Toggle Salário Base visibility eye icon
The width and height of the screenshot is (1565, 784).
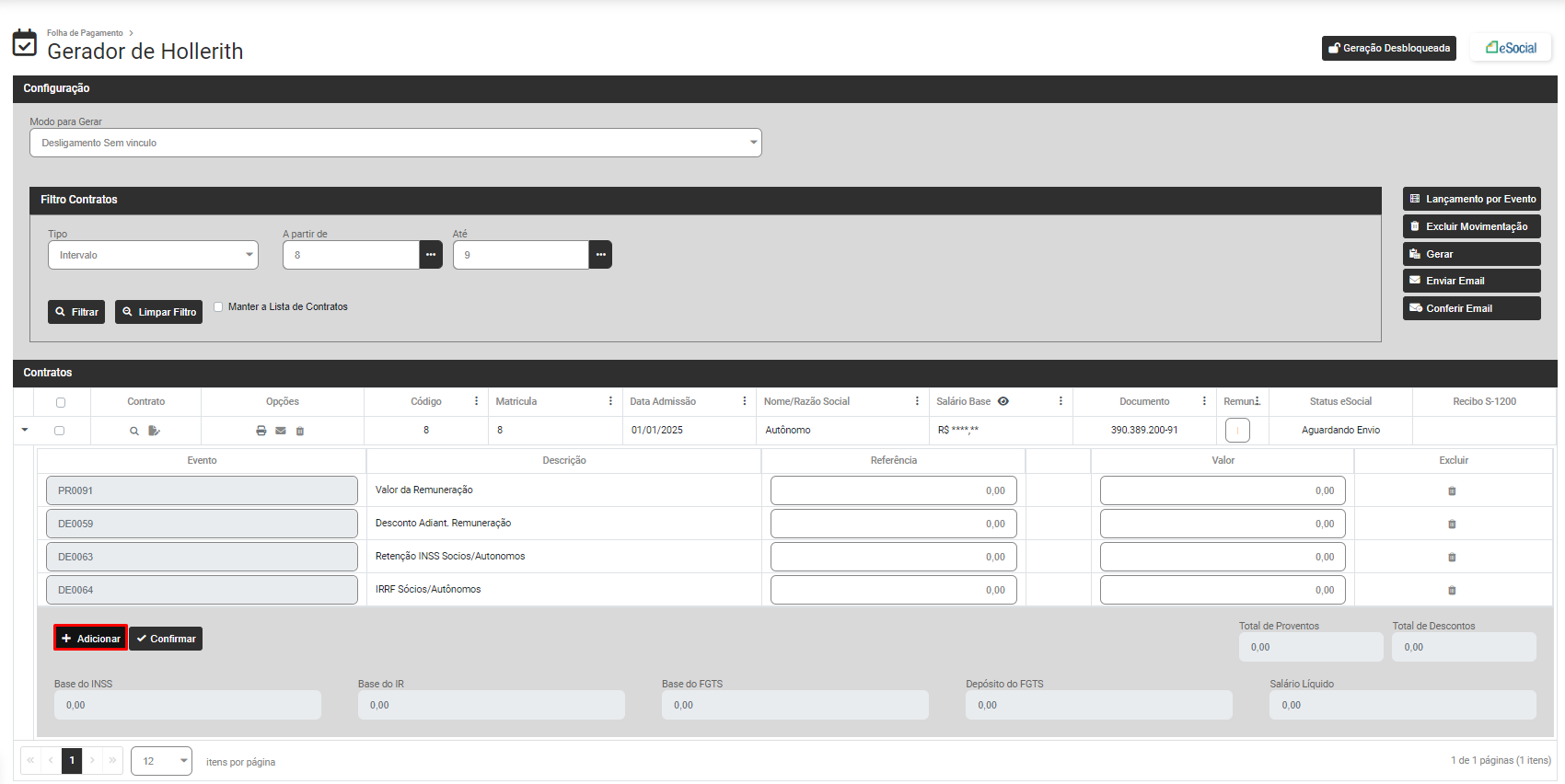(x=1003, y=401)
